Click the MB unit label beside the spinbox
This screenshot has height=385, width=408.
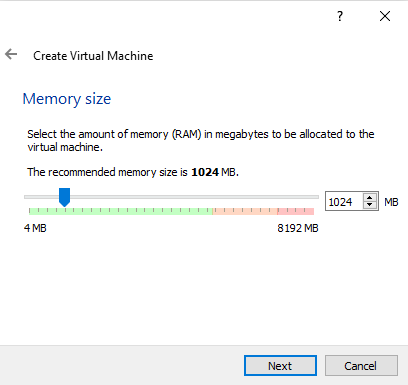point(391,202)
